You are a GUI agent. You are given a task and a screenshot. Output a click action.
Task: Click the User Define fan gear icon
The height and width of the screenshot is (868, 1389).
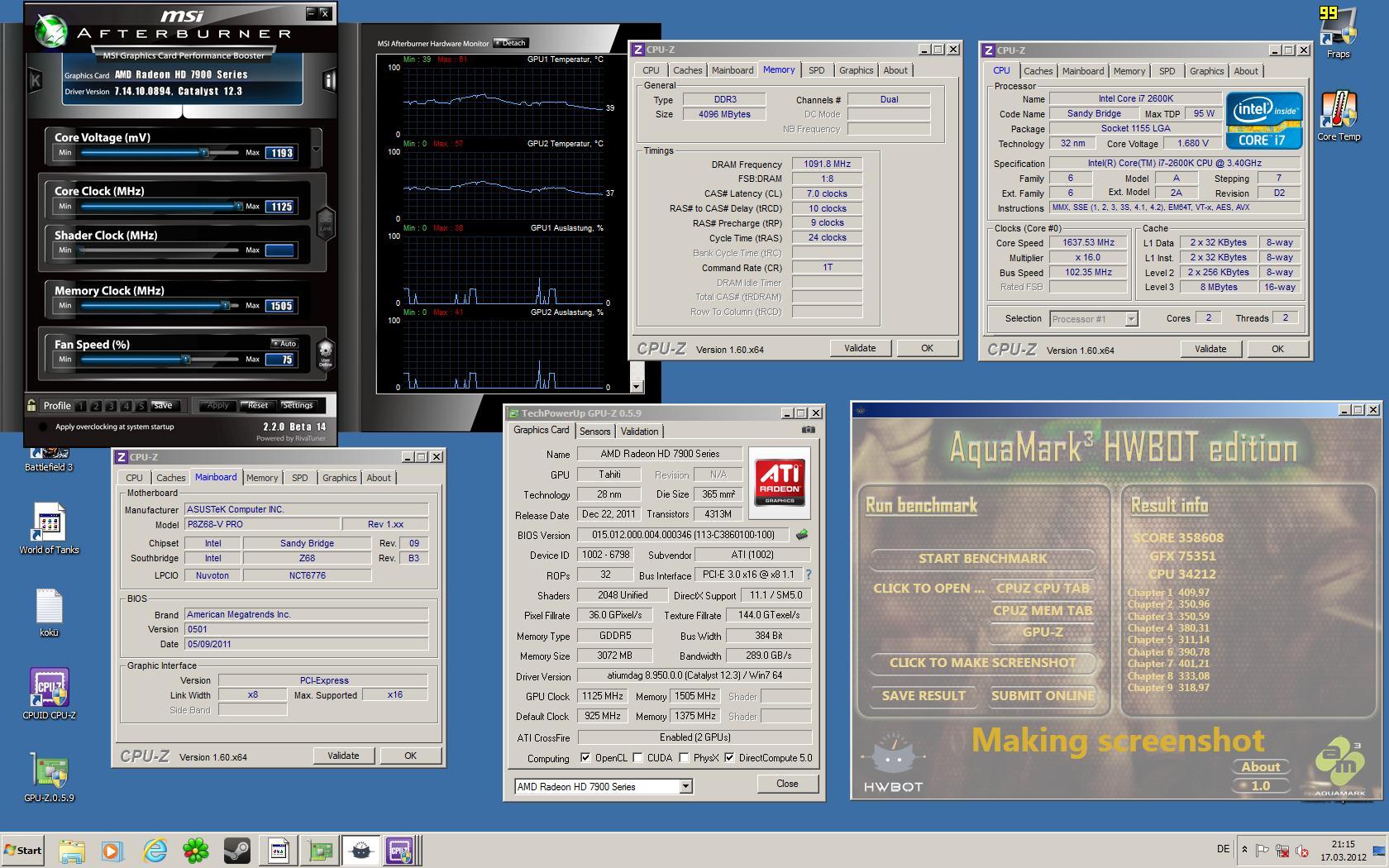(326, 353)
